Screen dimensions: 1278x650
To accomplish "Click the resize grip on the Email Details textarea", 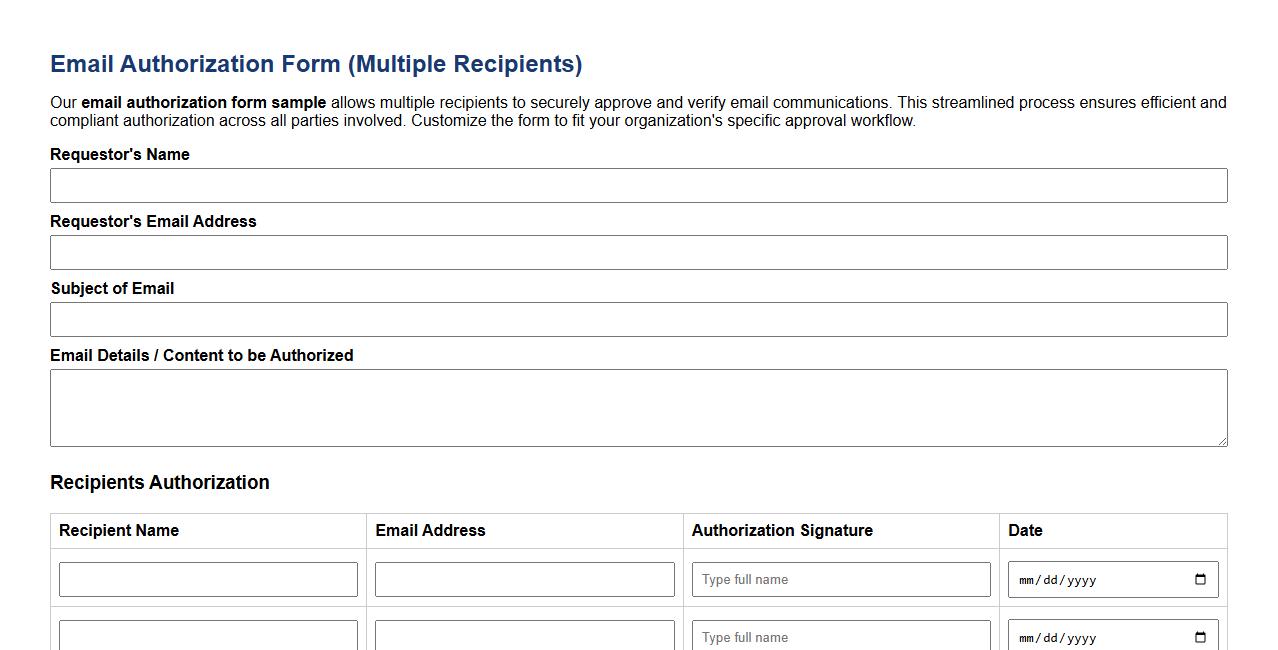I will point(1222,441).
